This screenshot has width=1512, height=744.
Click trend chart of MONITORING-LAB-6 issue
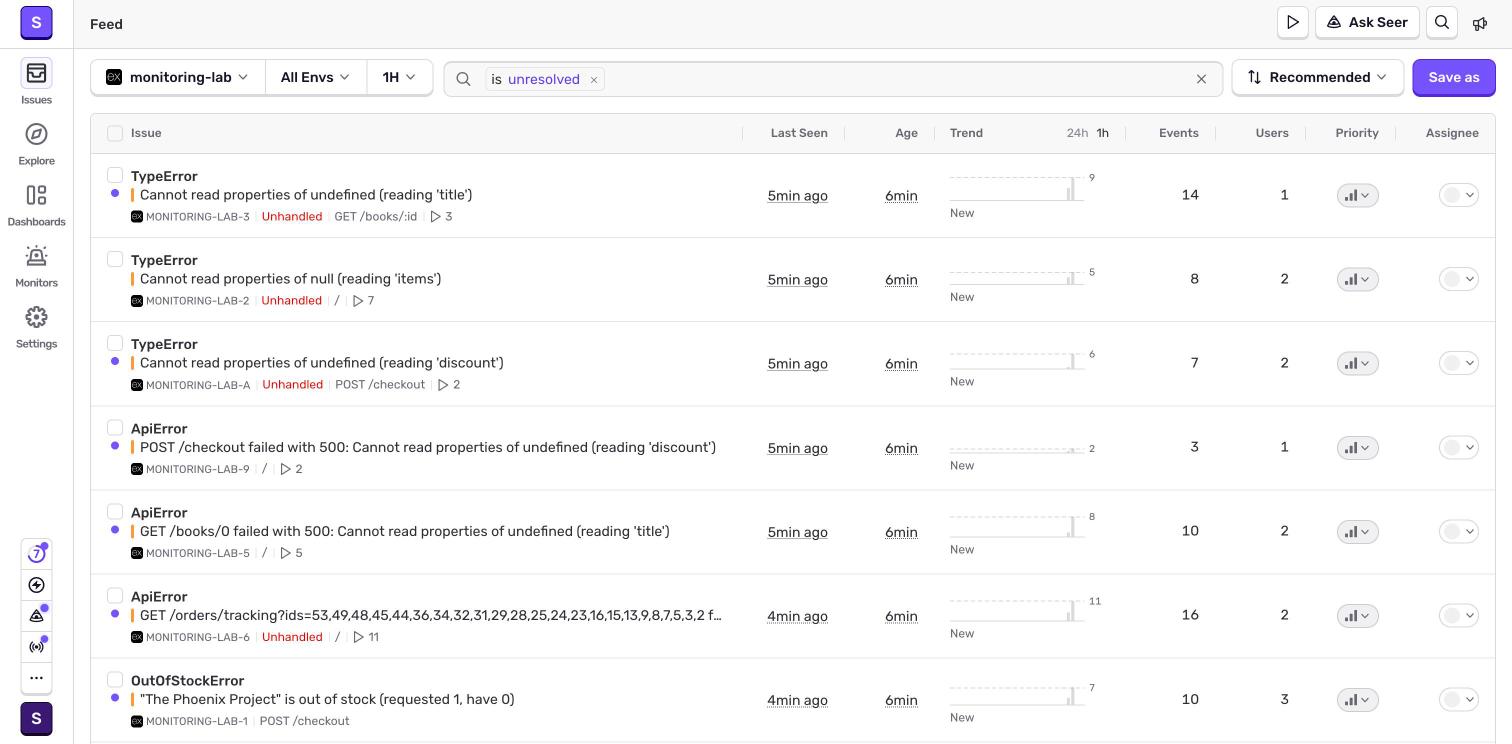point(1017,610)
